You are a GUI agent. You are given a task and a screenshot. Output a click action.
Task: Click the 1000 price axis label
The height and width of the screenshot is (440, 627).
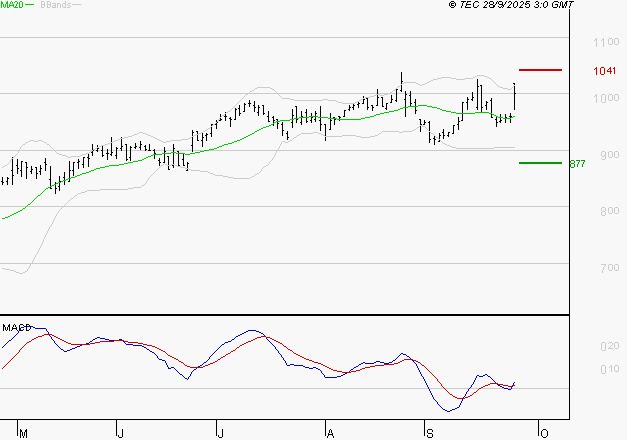606,98
